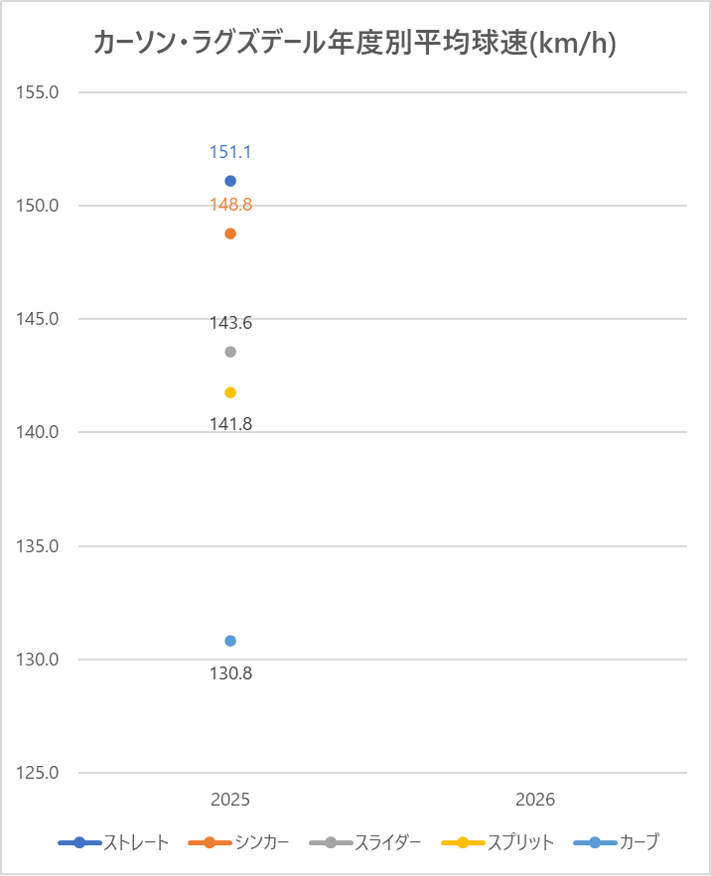This screenshot has width=711, height=876.
Task: Click the 141.8 data label
Action: pyautogui.click(x=230, y=424)
